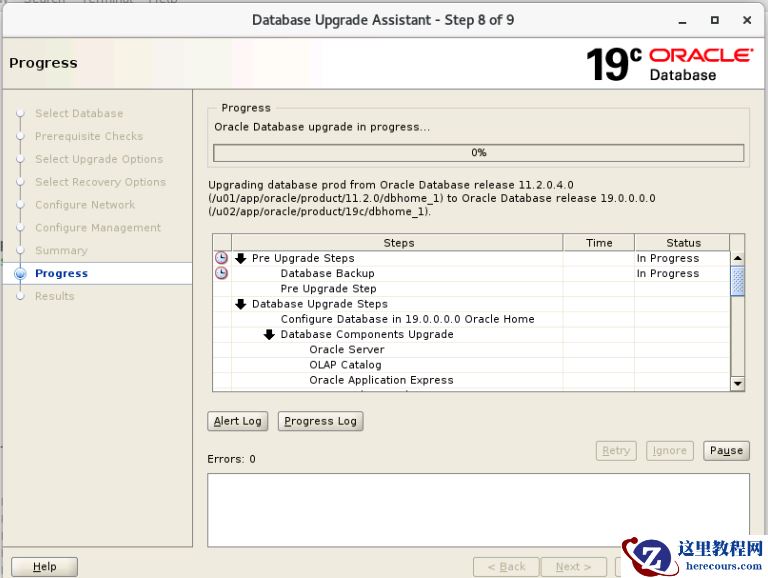Click Database Backup In Progress status
The height and width of the screenshot is (578, 768).
(x=668, y=273)
